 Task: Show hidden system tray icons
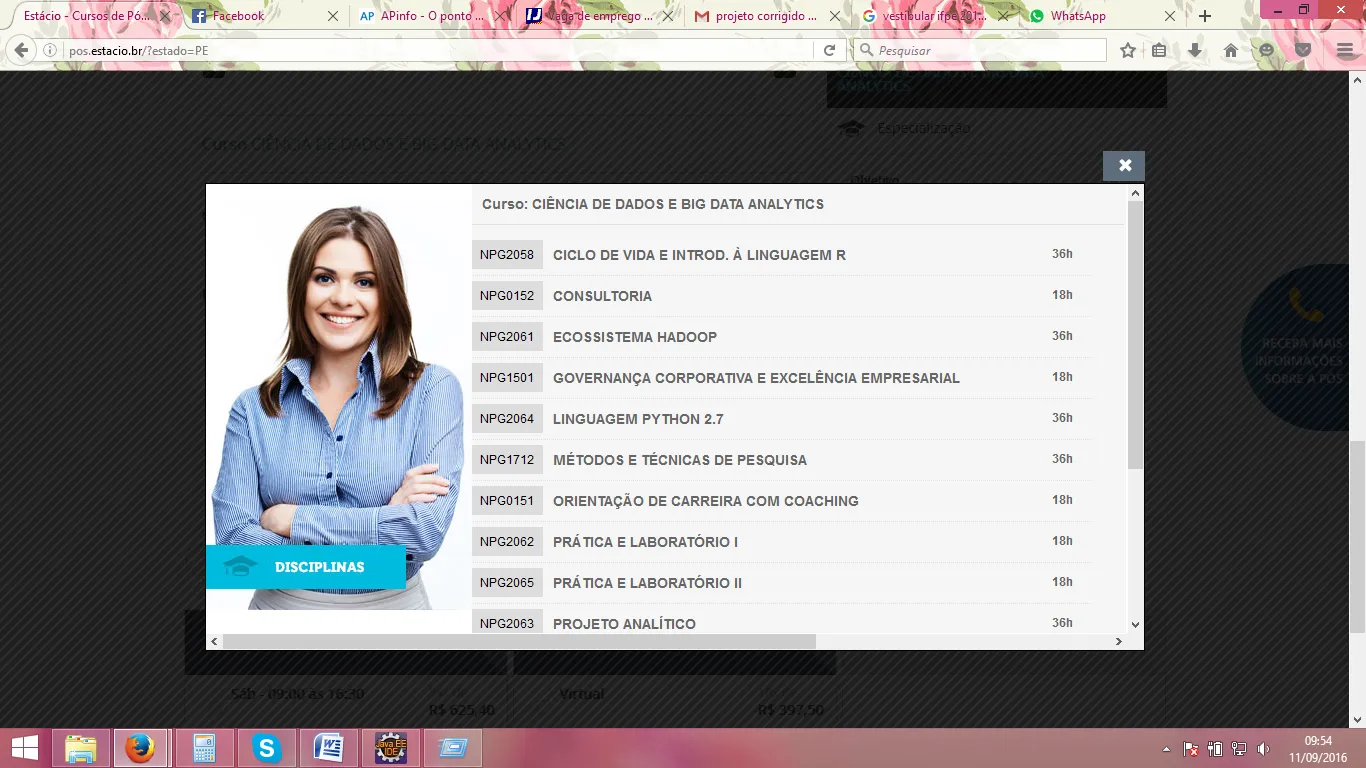point(1166,749)
